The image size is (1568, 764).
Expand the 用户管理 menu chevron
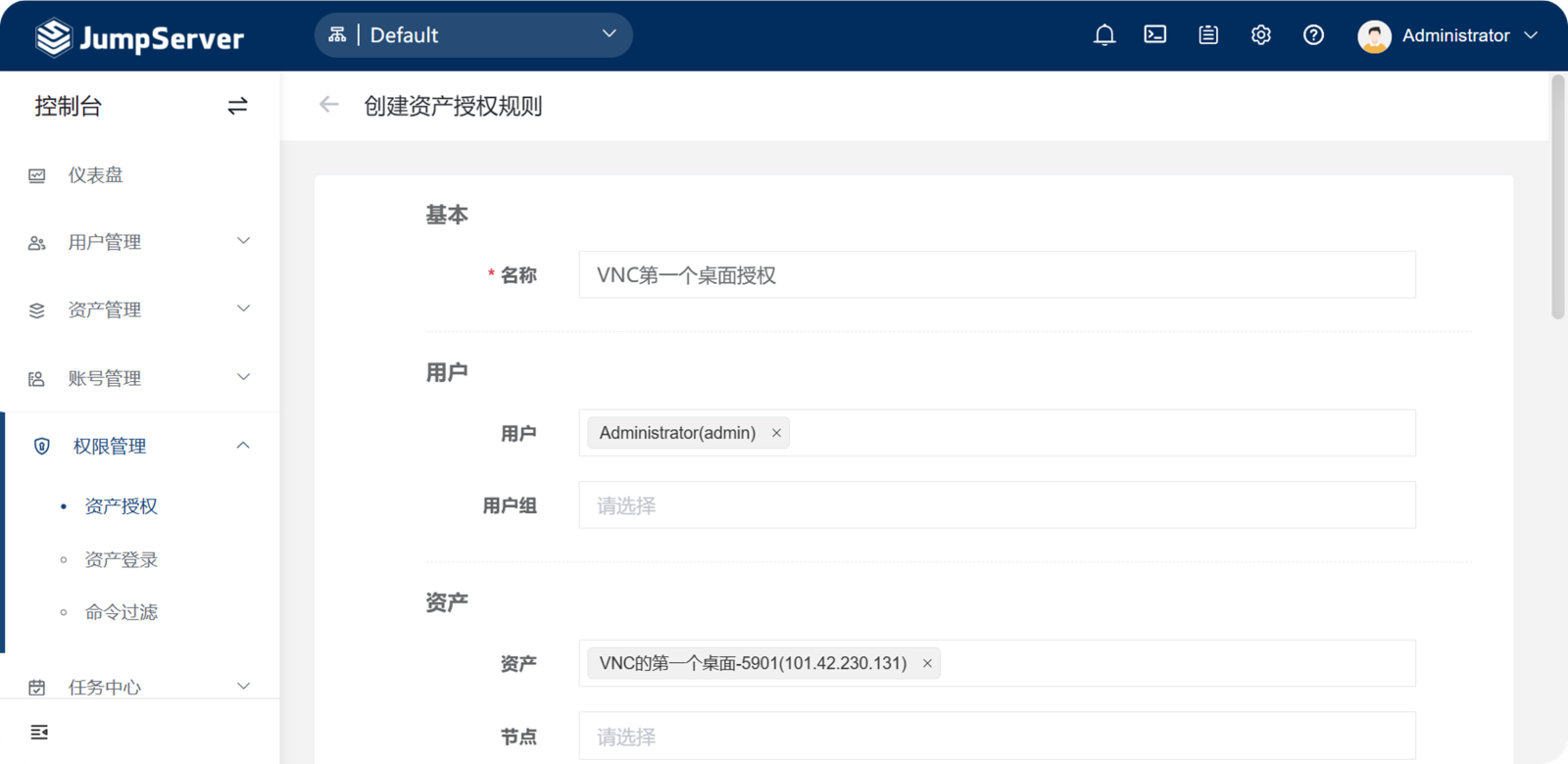click(244, 241)
